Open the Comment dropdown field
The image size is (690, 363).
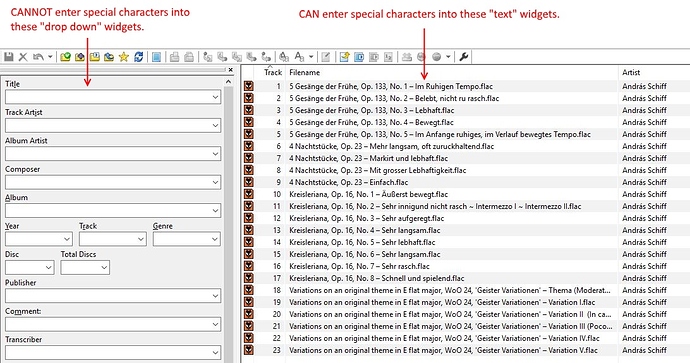click(x=113, y=324)
